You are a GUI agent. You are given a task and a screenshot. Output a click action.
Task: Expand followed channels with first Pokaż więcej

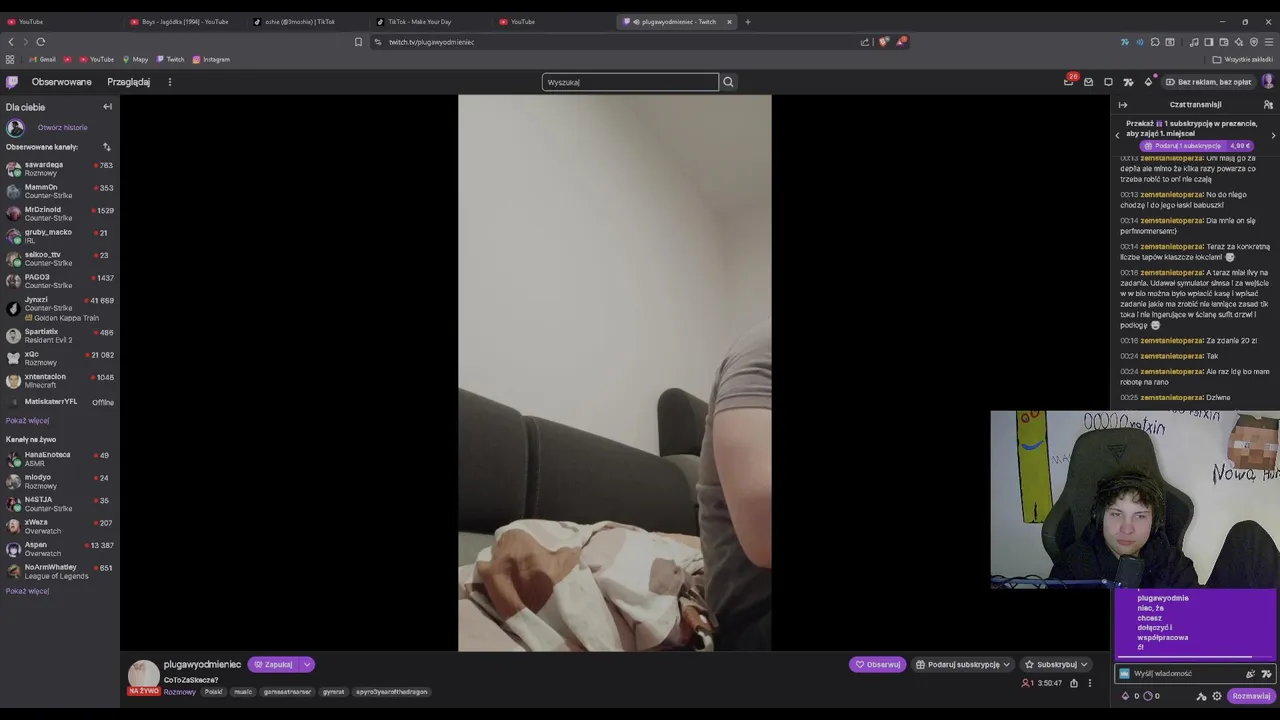click(27, 421)
